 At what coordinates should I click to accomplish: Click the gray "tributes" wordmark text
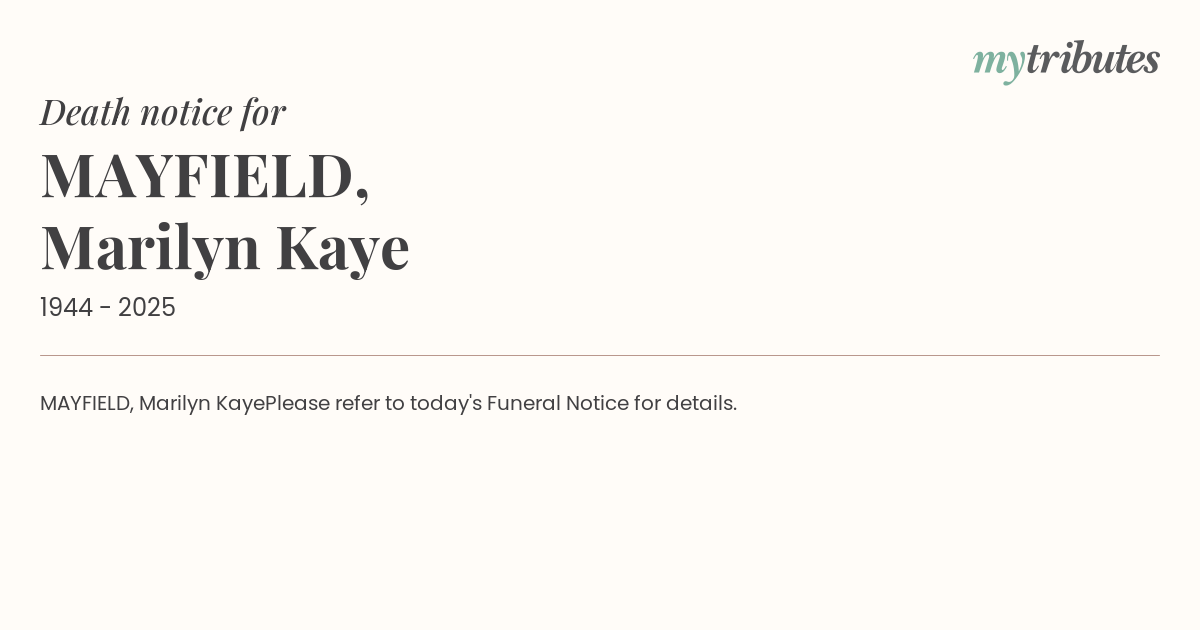click(1093, 58)
